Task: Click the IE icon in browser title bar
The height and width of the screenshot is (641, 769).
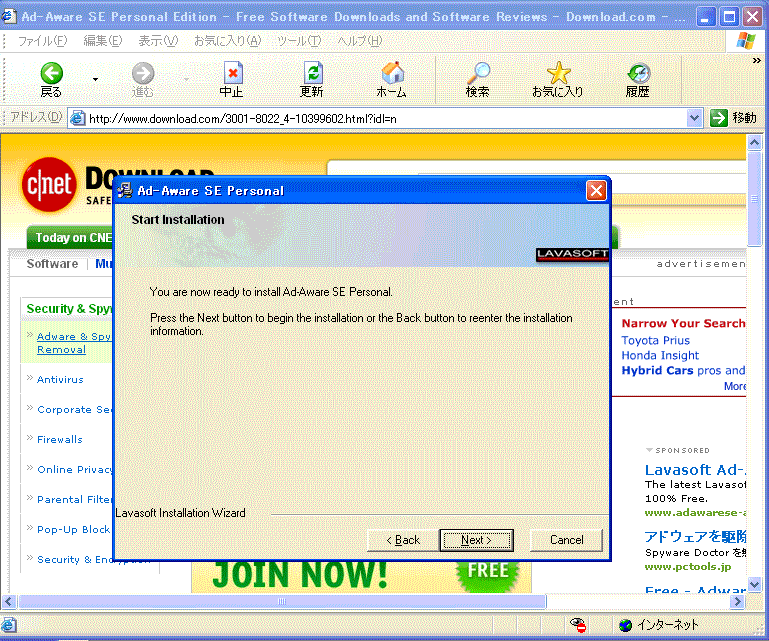Action: point(8,16)
